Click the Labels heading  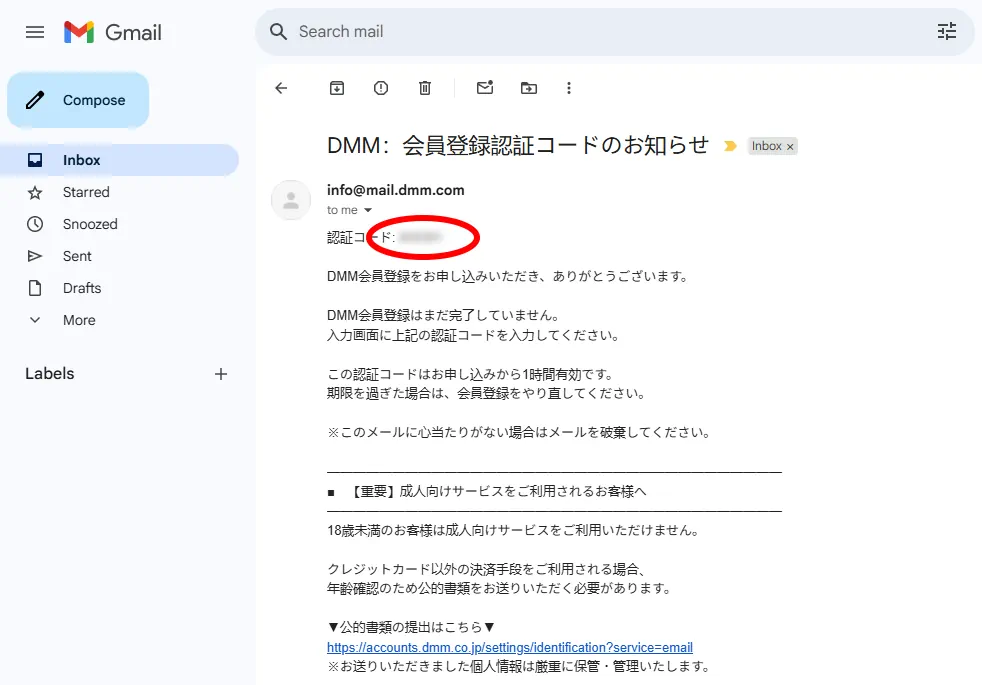point(49,374)
